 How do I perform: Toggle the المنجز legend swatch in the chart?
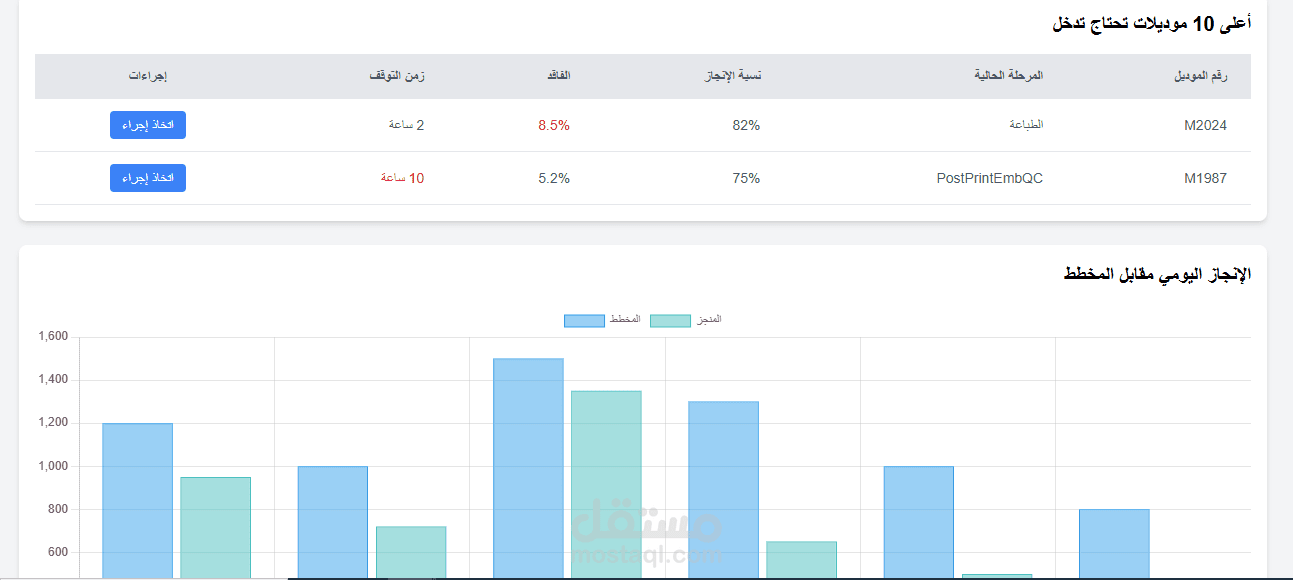670,320
